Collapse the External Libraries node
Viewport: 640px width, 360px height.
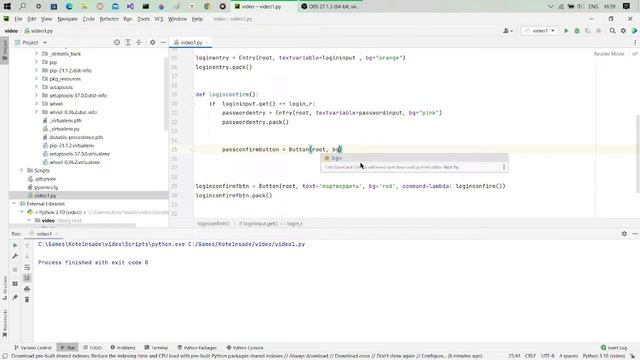click(13, 204)
